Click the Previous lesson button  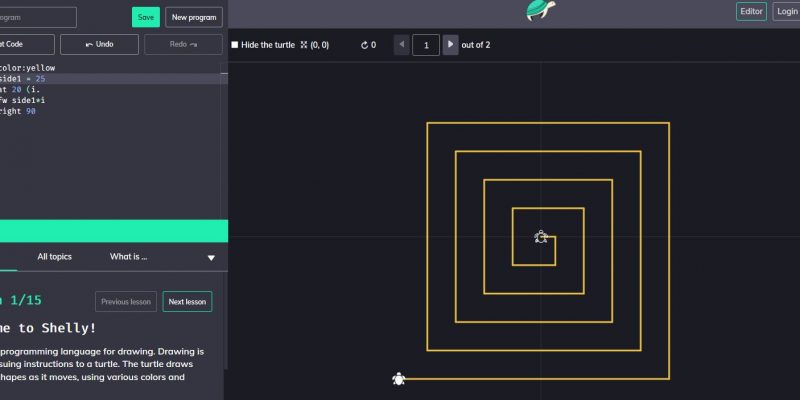pos(126,302)
